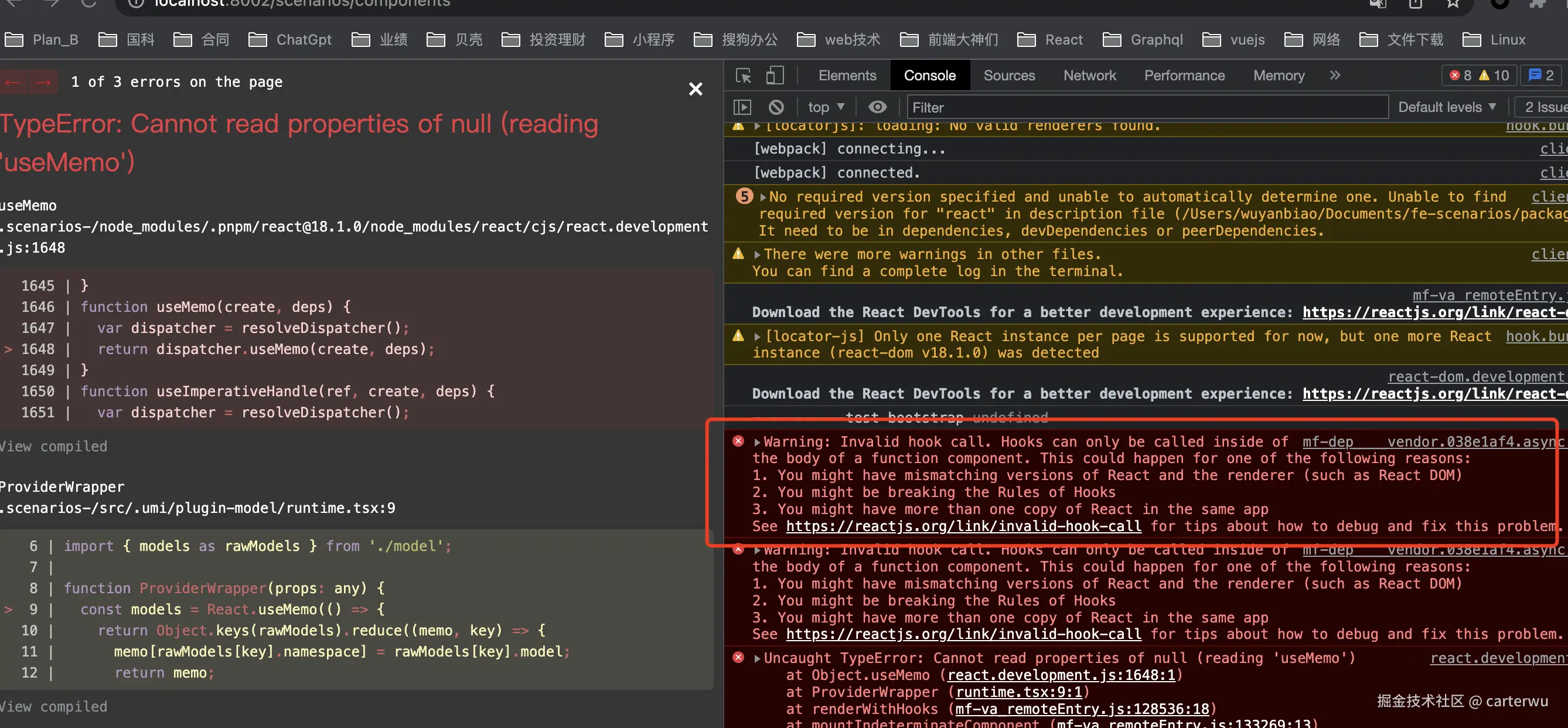1568x728 pixels.
Task: Toggle the device toolbar icon
Action: pyautogui.click(x=774, y=76)
